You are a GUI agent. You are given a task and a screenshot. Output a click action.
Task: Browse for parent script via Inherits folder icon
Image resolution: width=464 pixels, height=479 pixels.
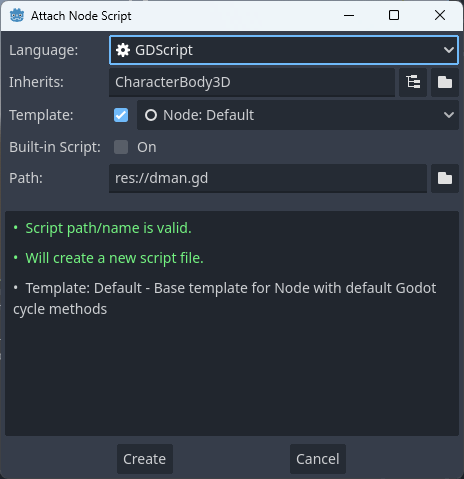[445, 82]
